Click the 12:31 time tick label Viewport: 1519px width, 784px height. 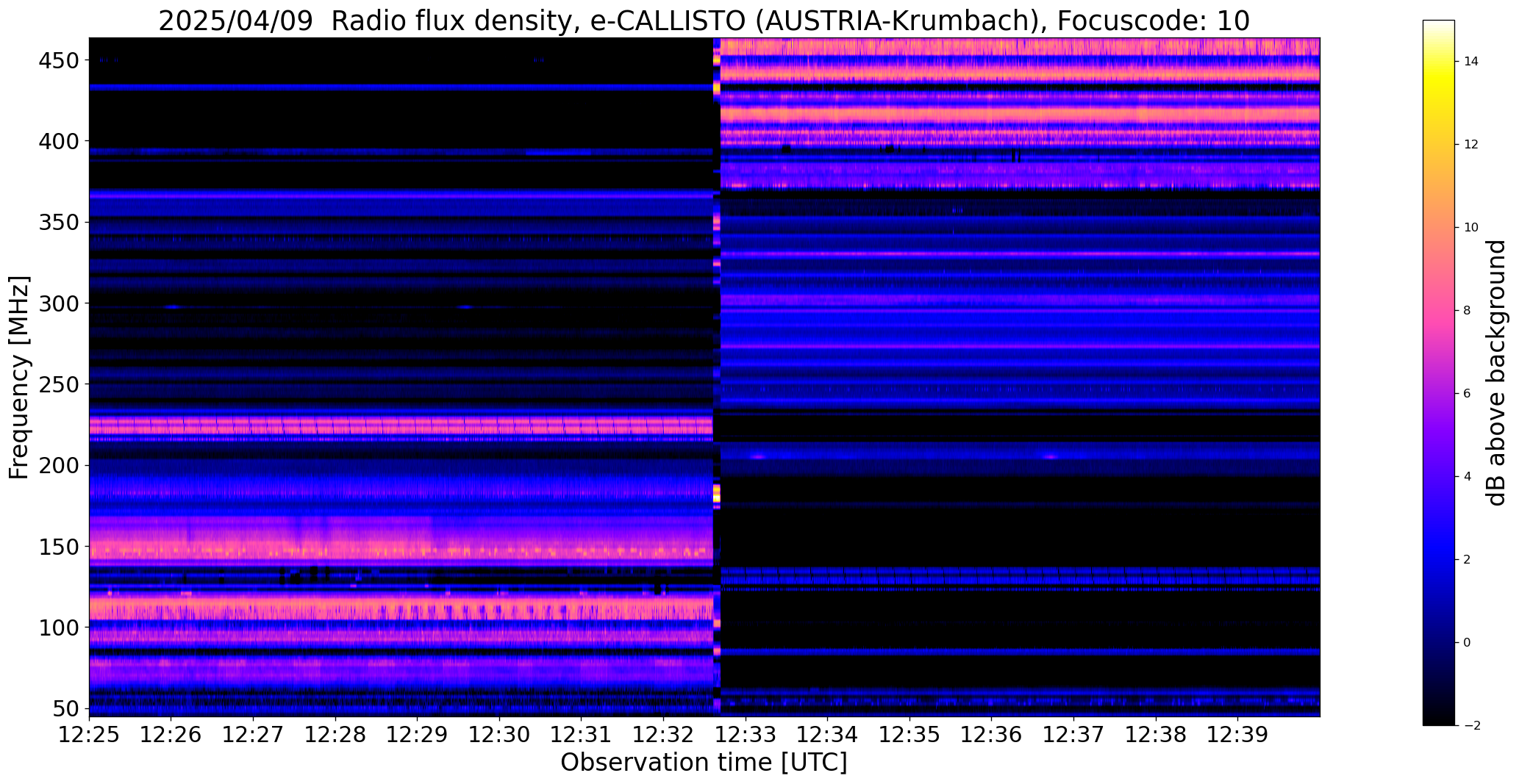(581, 734)
